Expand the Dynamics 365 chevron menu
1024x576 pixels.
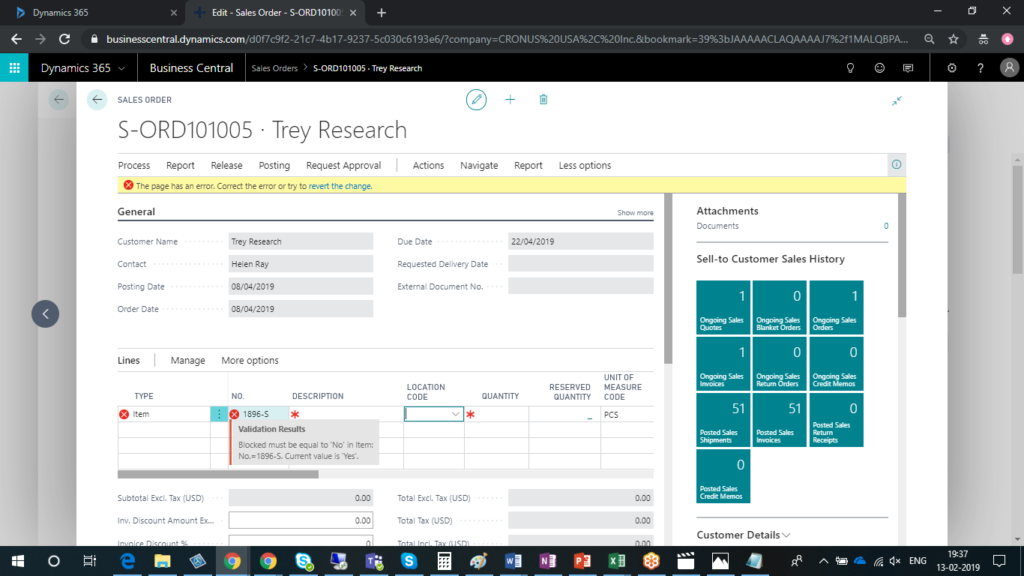coord(122,68)
